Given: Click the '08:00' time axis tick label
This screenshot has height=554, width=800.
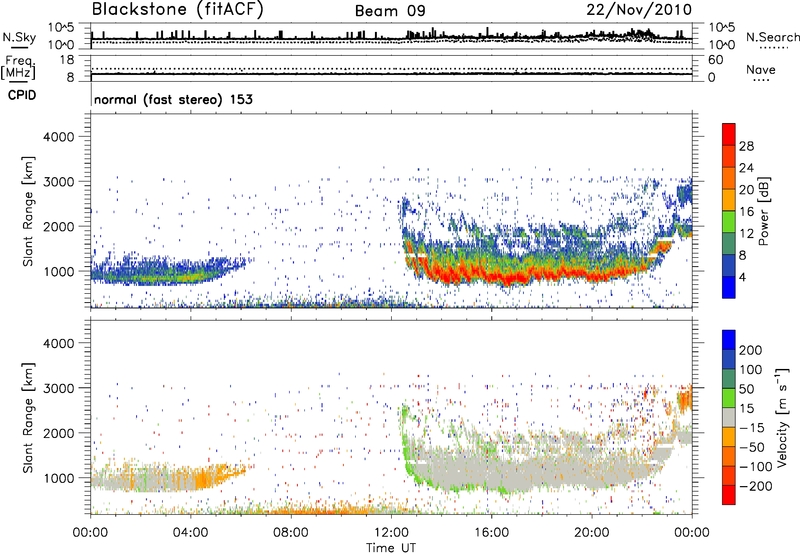Looking at the screenshot, I should (291, 533).
